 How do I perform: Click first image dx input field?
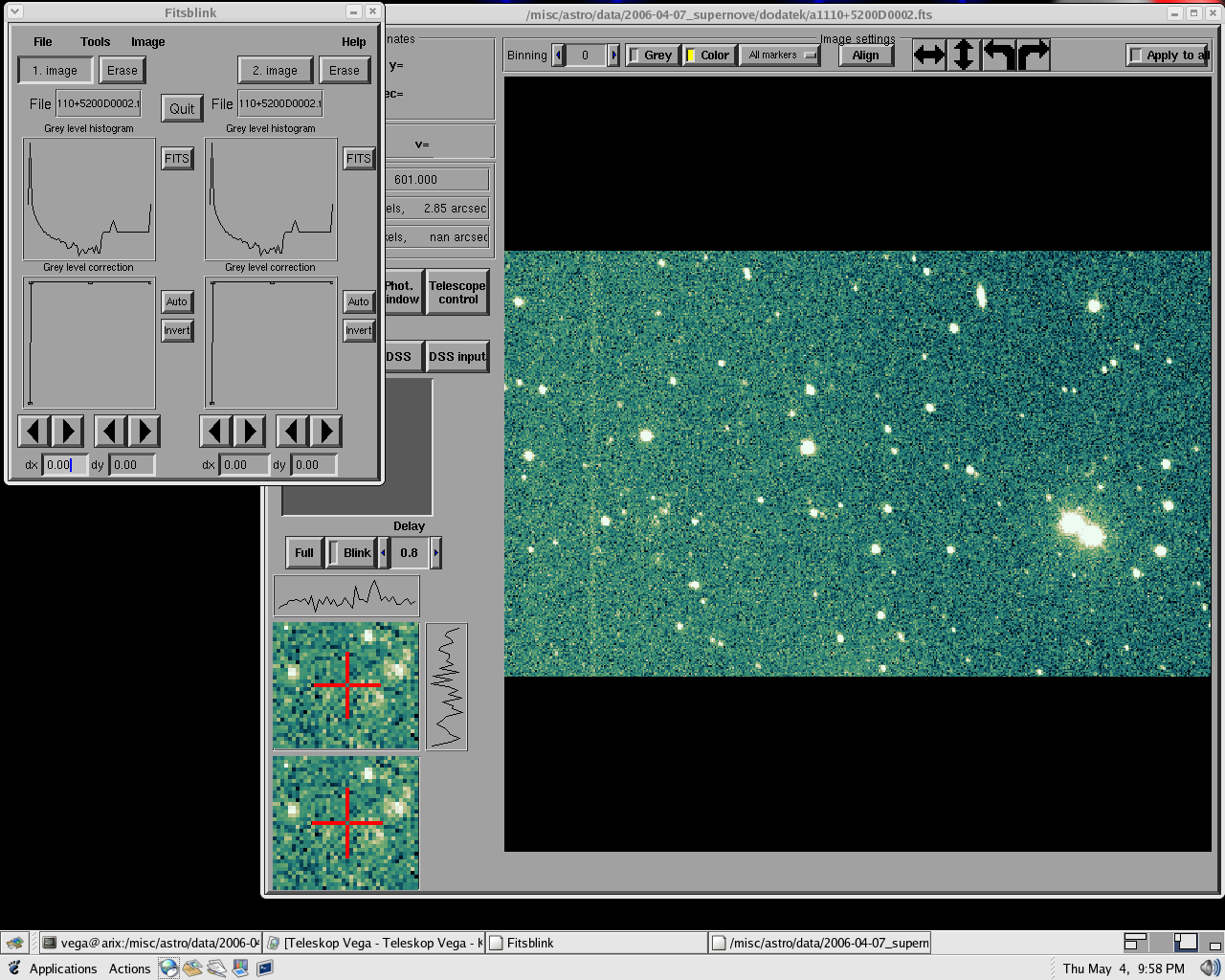(64, 465)
